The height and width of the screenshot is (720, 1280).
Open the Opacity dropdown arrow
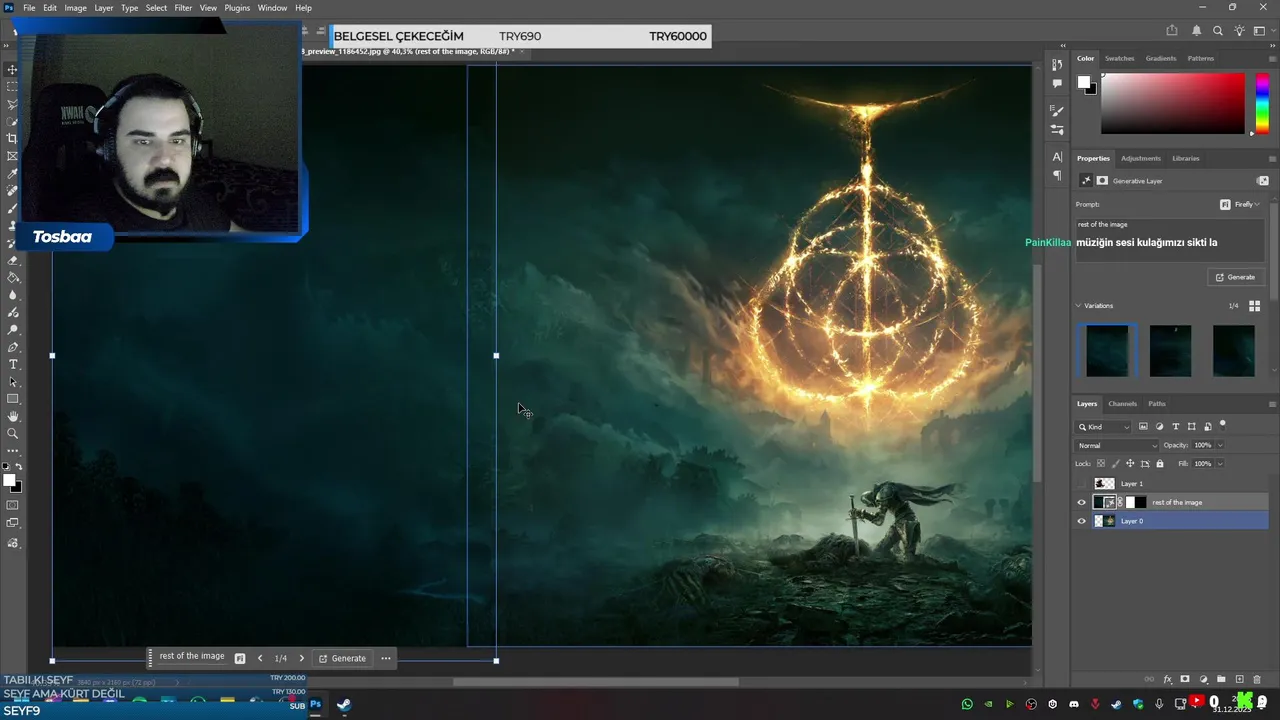point(1220,445)
